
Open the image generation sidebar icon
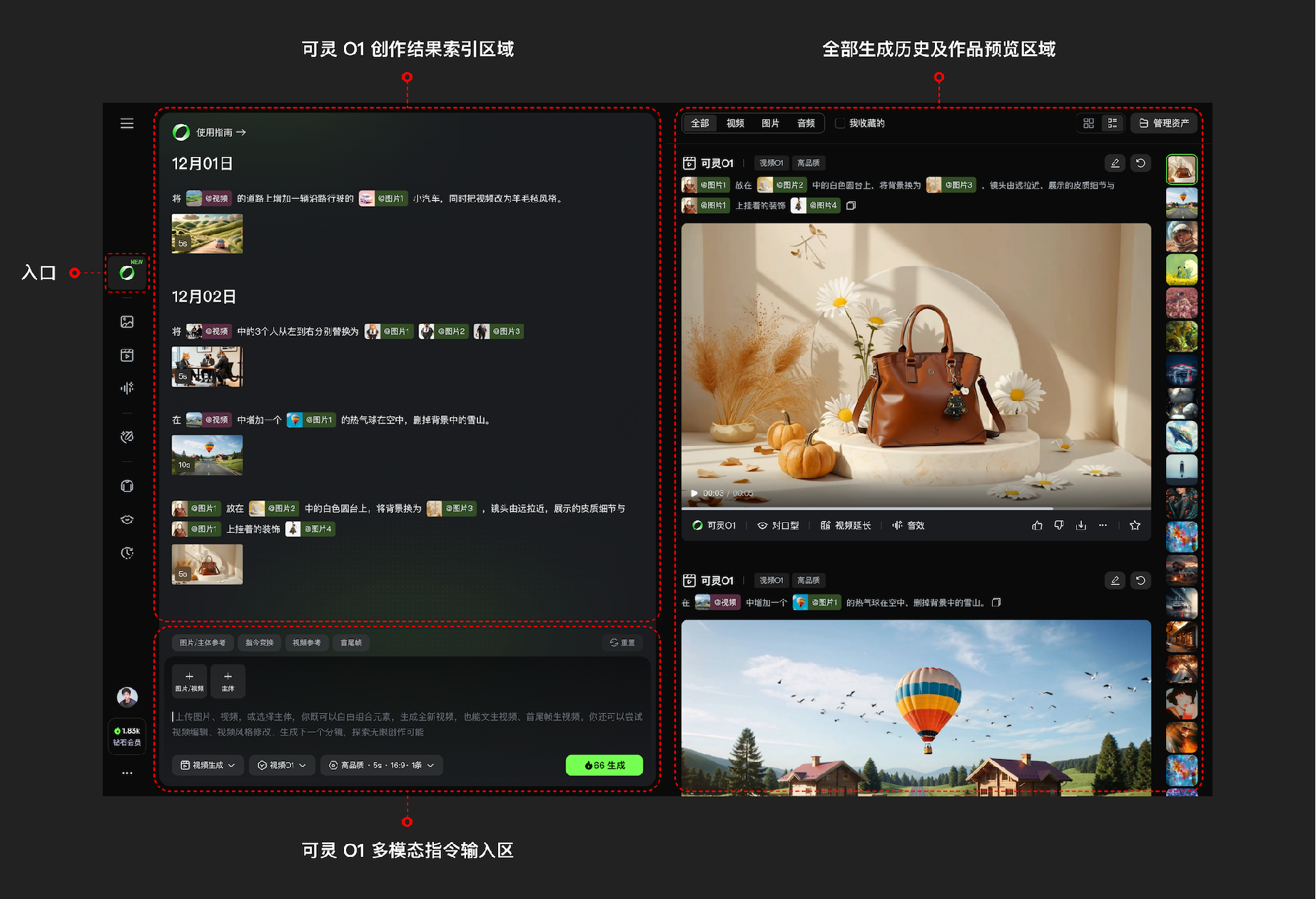pyautogui.click(x=127, y=322)
